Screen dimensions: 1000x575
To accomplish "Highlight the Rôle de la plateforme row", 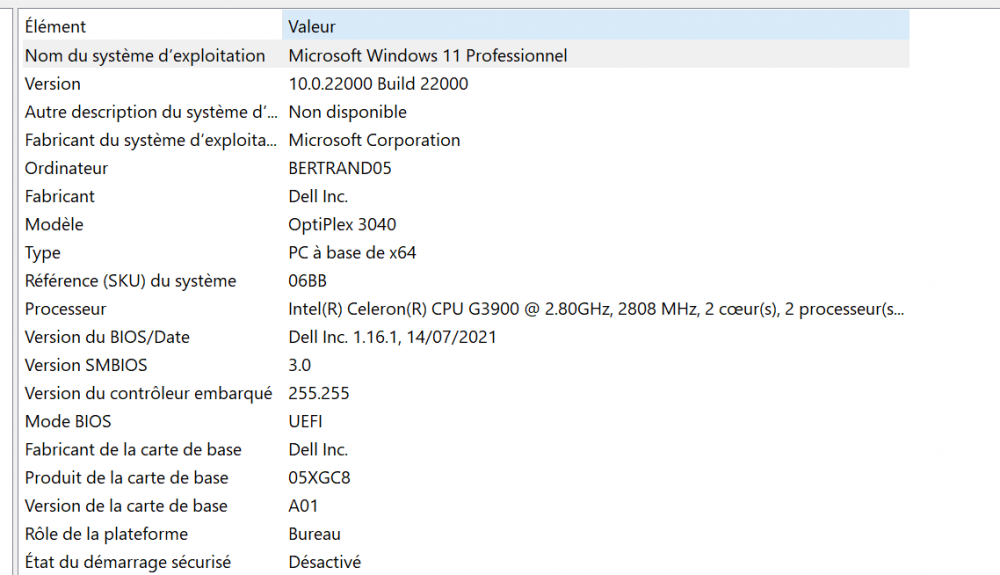I will [106, 534].
